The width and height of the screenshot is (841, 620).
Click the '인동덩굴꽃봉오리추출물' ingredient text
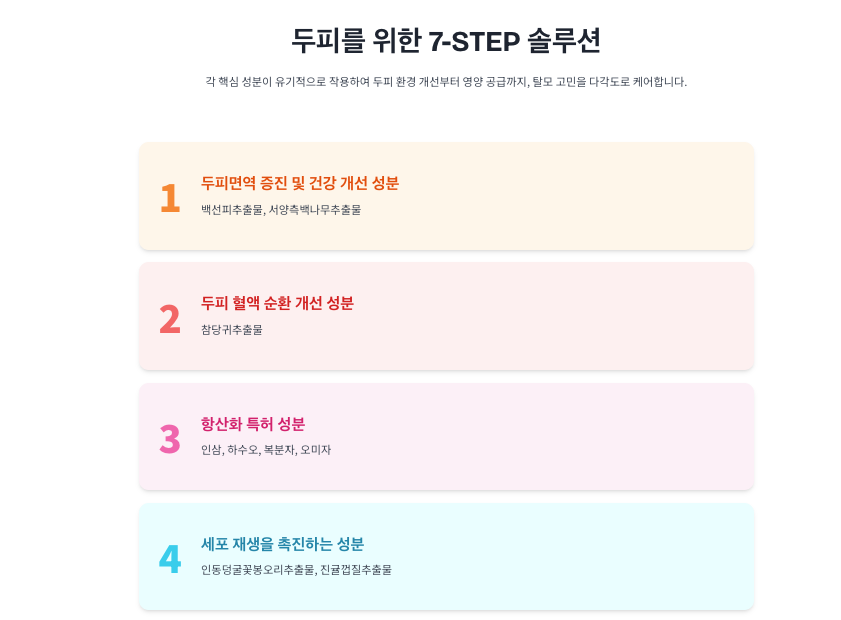pos(257,570)
